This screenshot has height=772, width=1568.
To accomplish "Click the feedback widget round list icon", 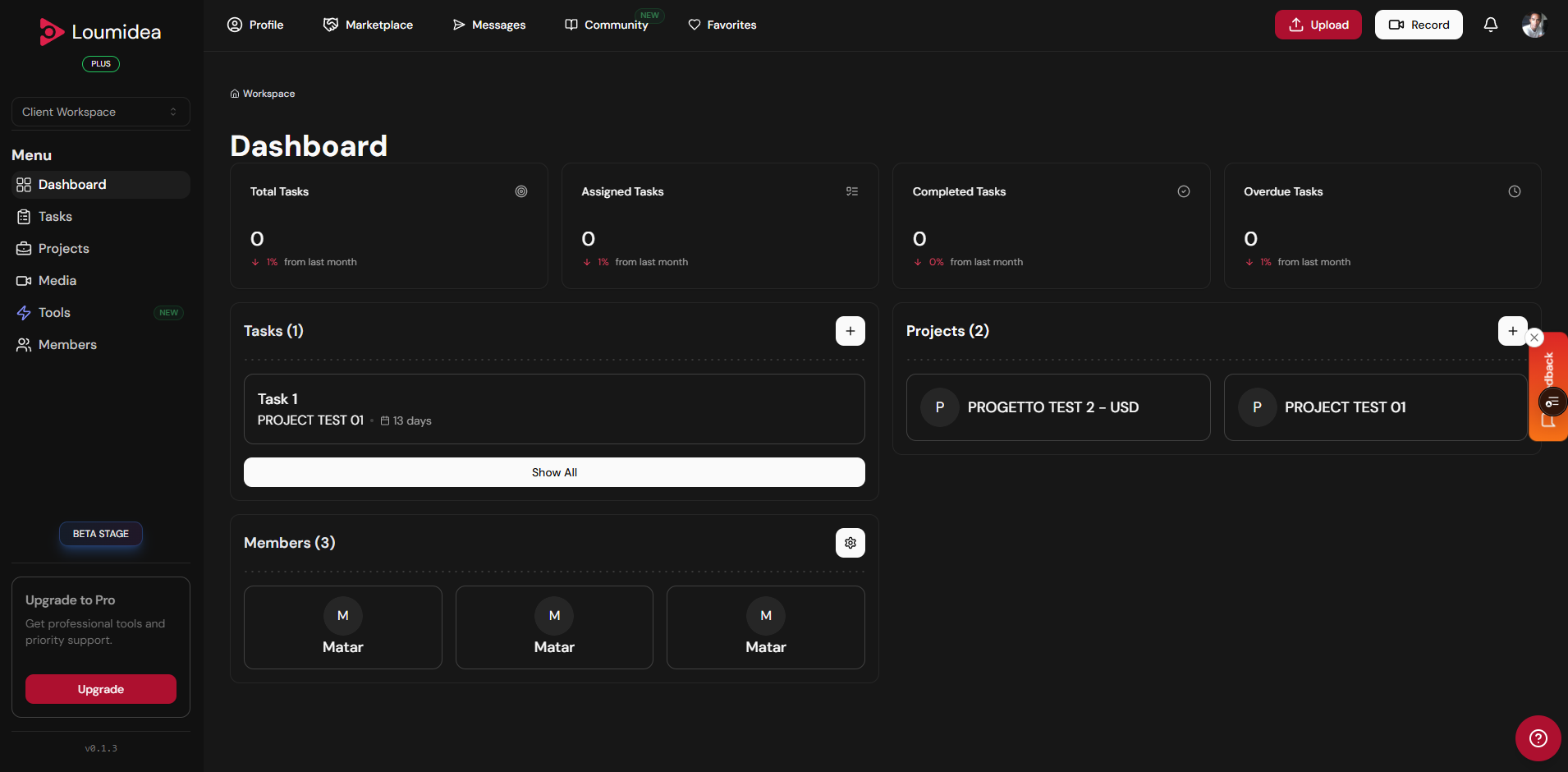I will pyautogui.click(x=1552, y=402).
